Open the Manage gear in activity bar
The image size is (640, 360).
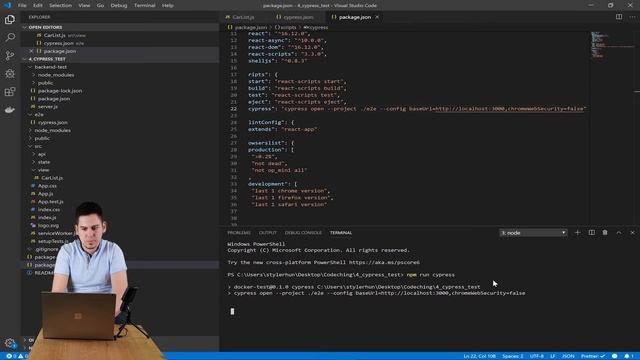tap(10, 343)
